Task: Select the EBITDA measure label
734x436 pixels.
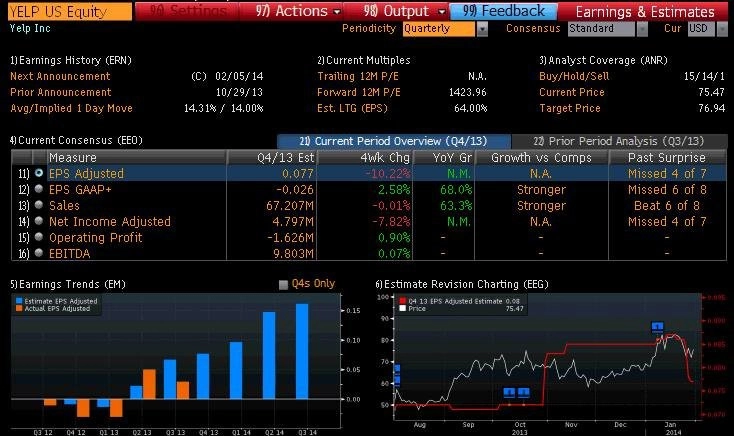Action: [69, 254]
